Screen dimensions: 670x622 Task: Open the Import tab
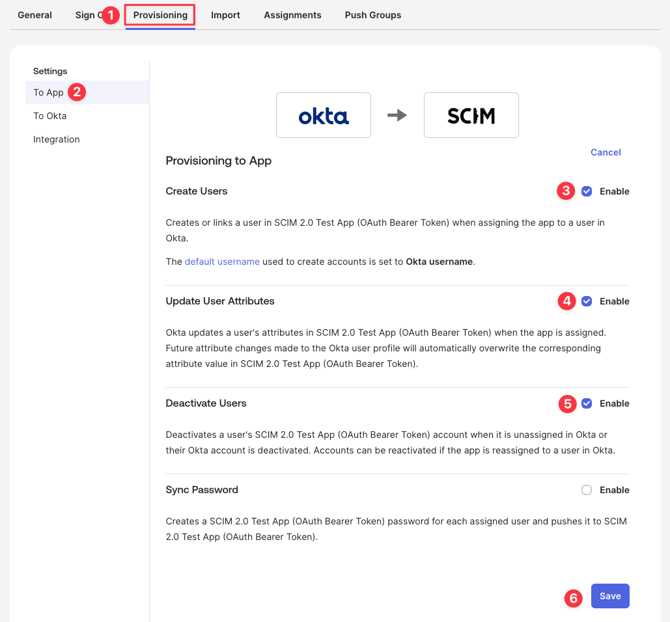[225, 15]
